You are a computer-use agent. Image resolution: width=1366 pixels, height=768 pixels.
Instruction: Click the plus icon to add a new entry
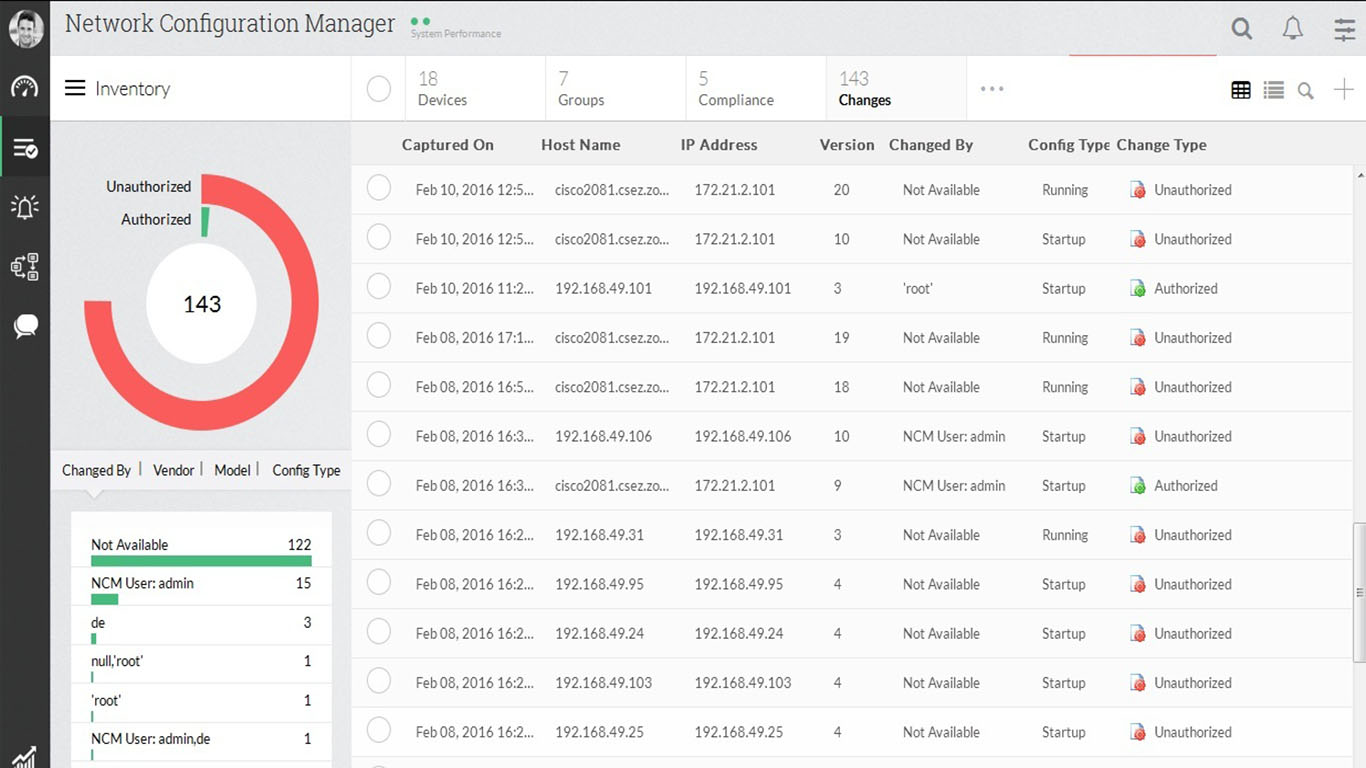click(1343, 89)
